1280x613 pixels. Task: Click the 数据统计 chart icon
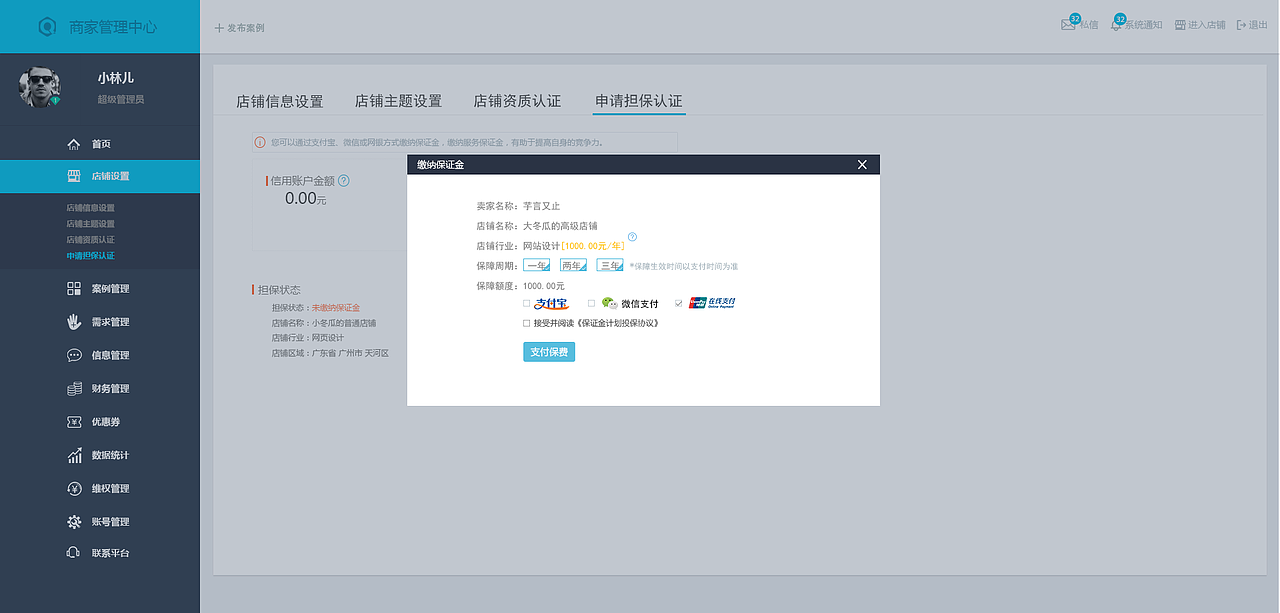pos(74,455)
